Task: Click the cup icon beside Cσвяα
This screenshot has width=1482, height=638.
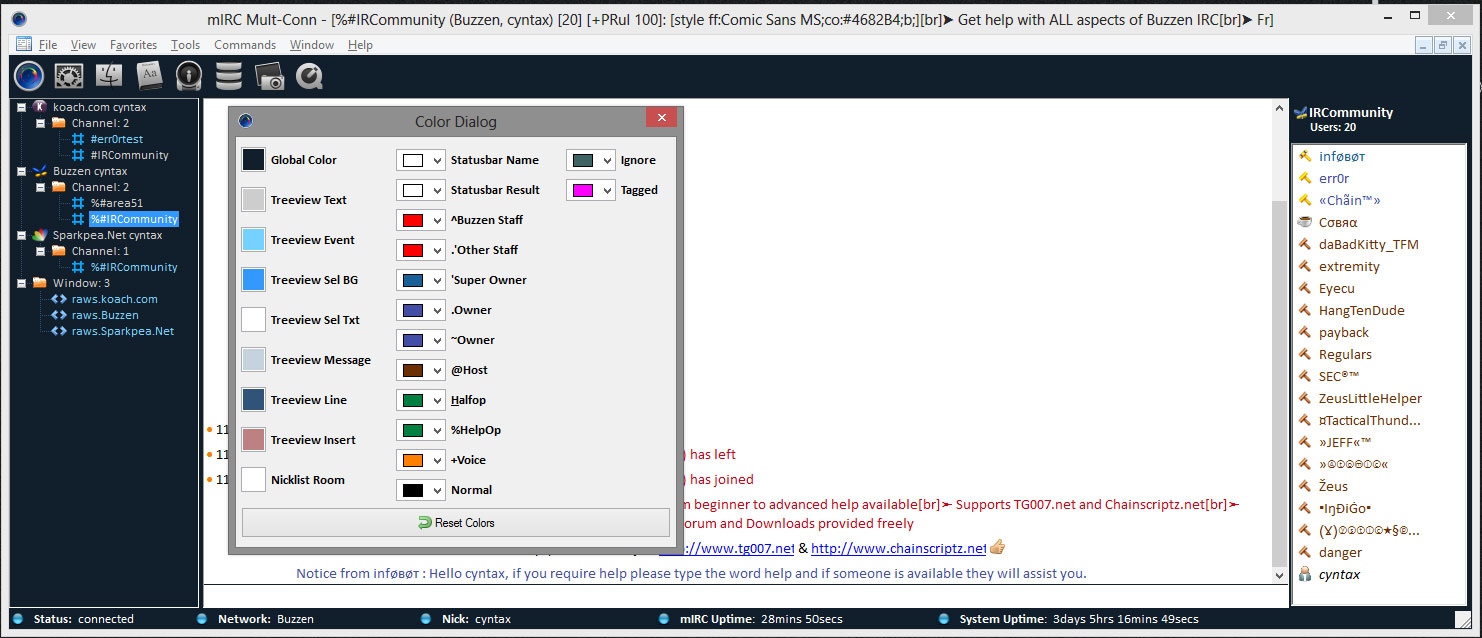Action: pyautogui.click(x=1304, y=222)
